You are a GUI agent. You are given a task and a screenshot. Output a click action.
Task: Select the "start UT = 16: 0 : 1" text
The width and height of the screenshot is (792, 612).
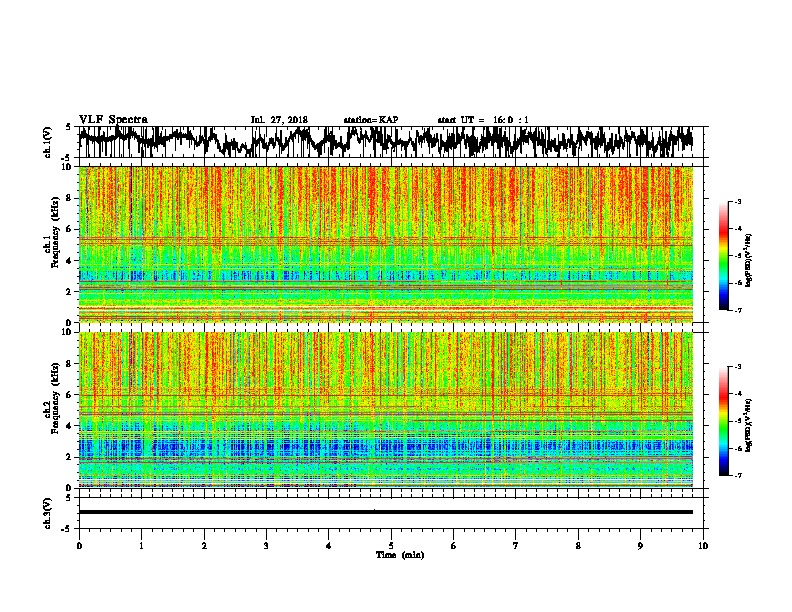[482, 120]
